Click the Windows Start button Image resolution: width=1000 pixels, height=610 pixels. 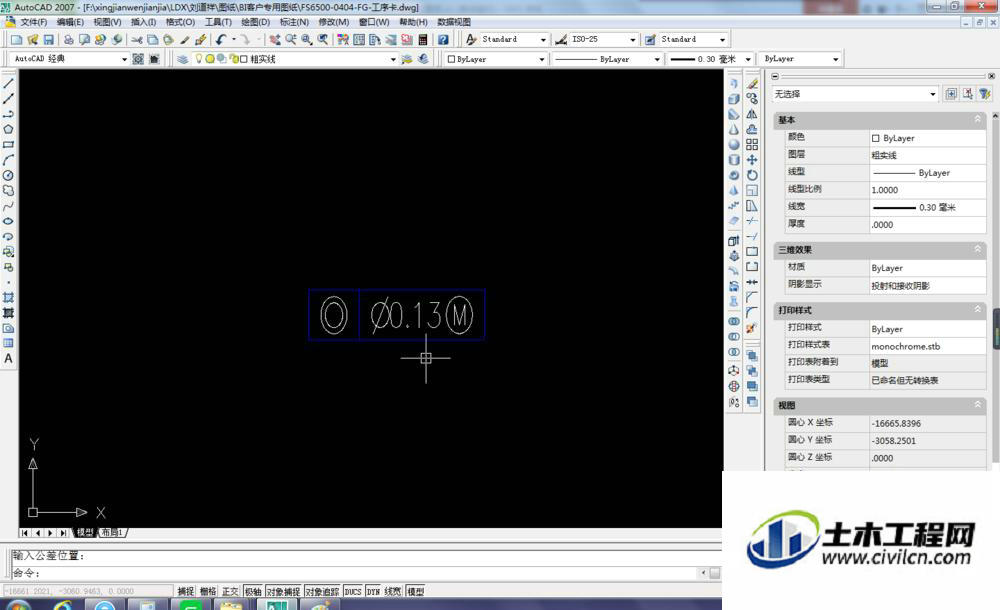pos(17,605)
